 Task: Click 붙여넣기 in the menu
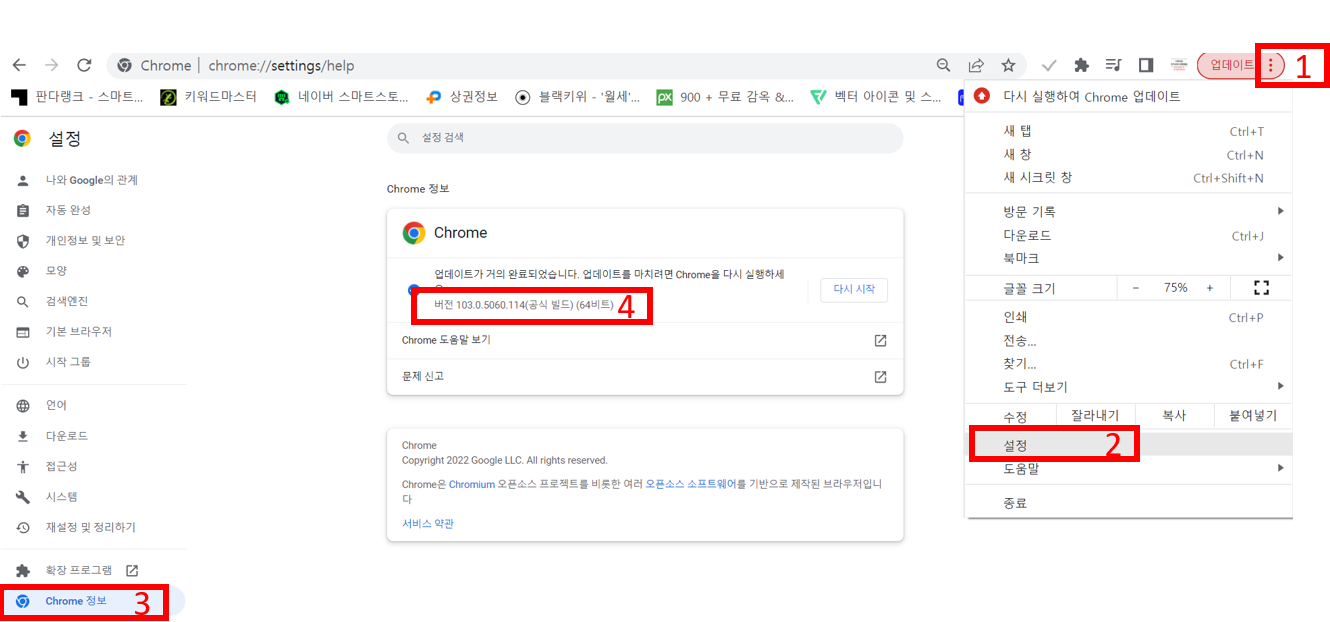pyautogui.click(x=1253, y=415)
